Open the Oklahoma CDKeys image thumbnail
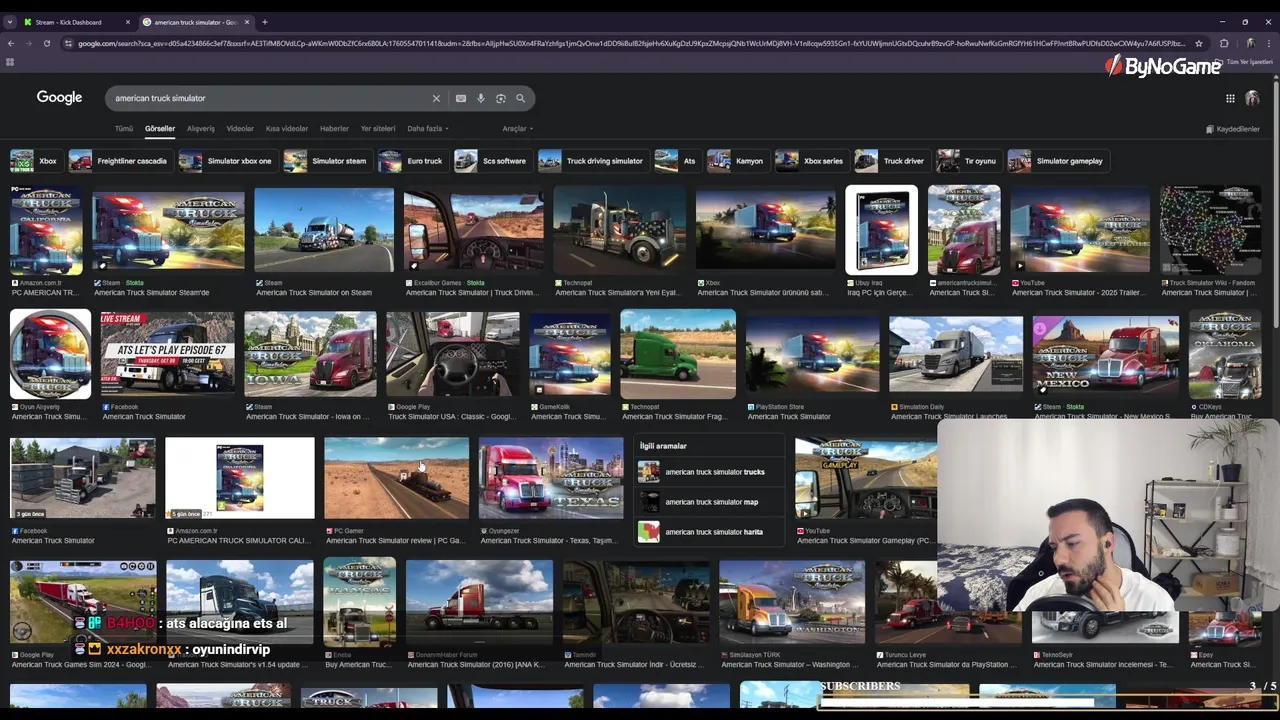Image resolution: width=1280 pixels, height=720 pixels. point(1225,355)
